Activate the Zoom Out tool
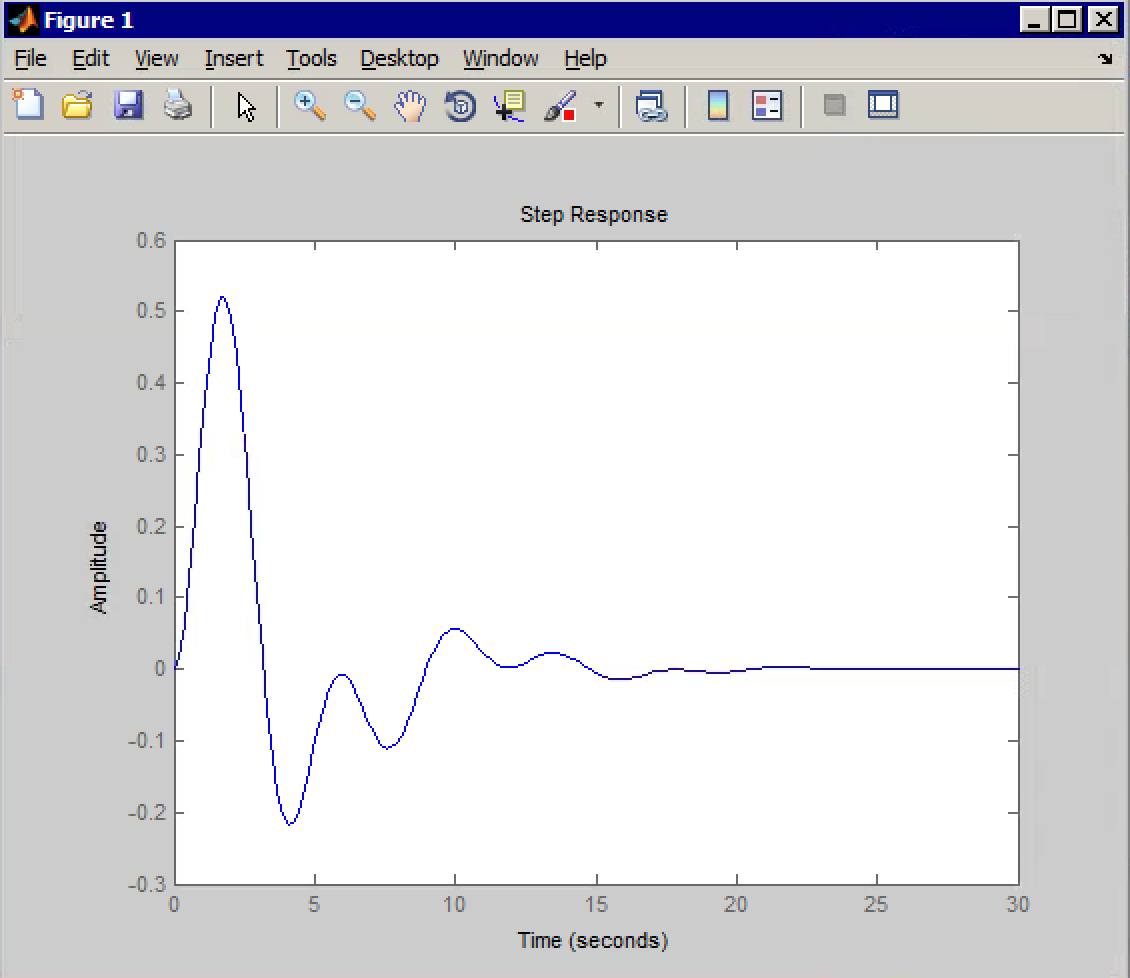The image size is (1130, 978). (360, 107)
